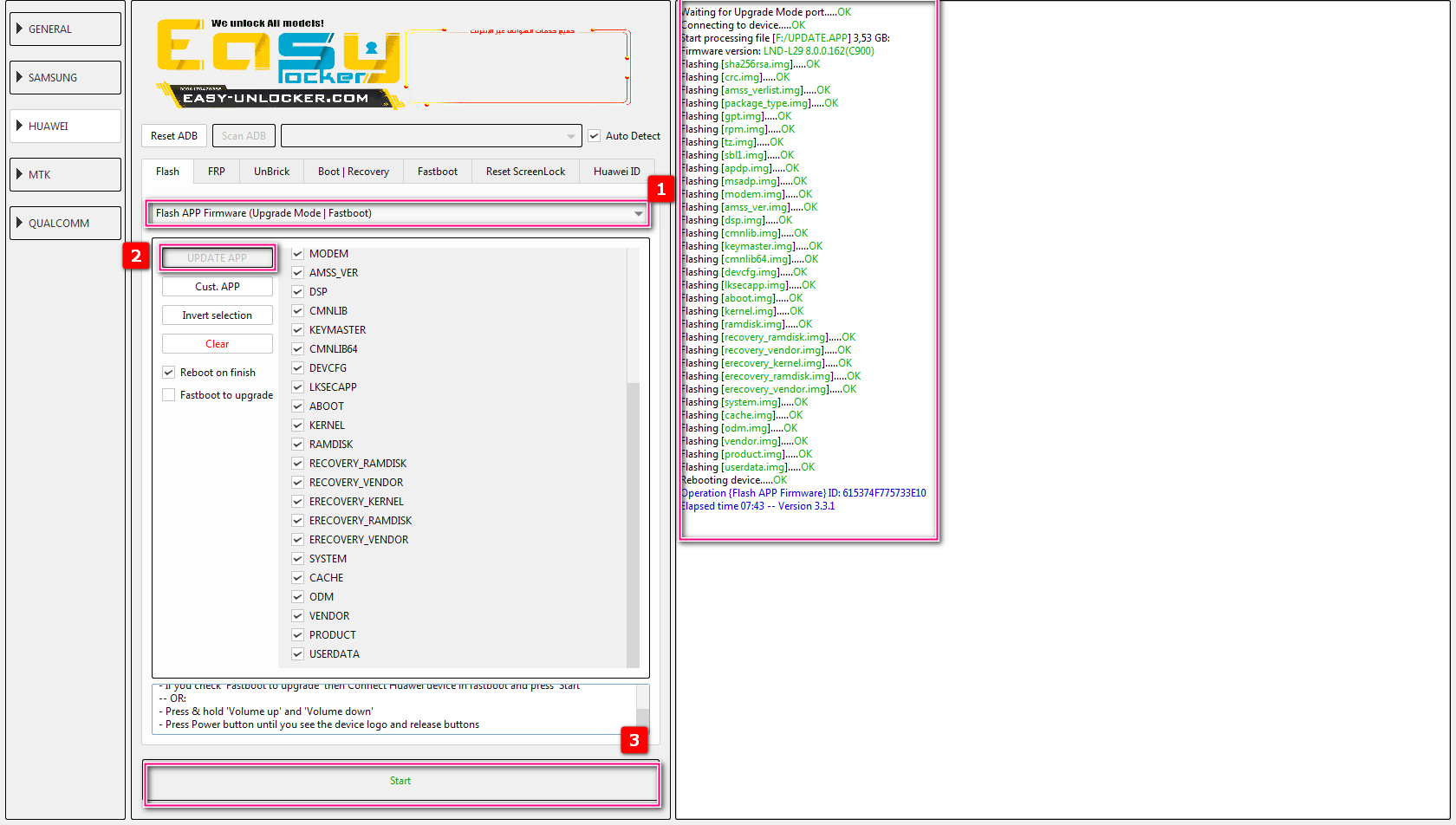Expand the GENERAL sidebar section
The height and width of the screenshot is (825, 1456).
coord(65,29)
